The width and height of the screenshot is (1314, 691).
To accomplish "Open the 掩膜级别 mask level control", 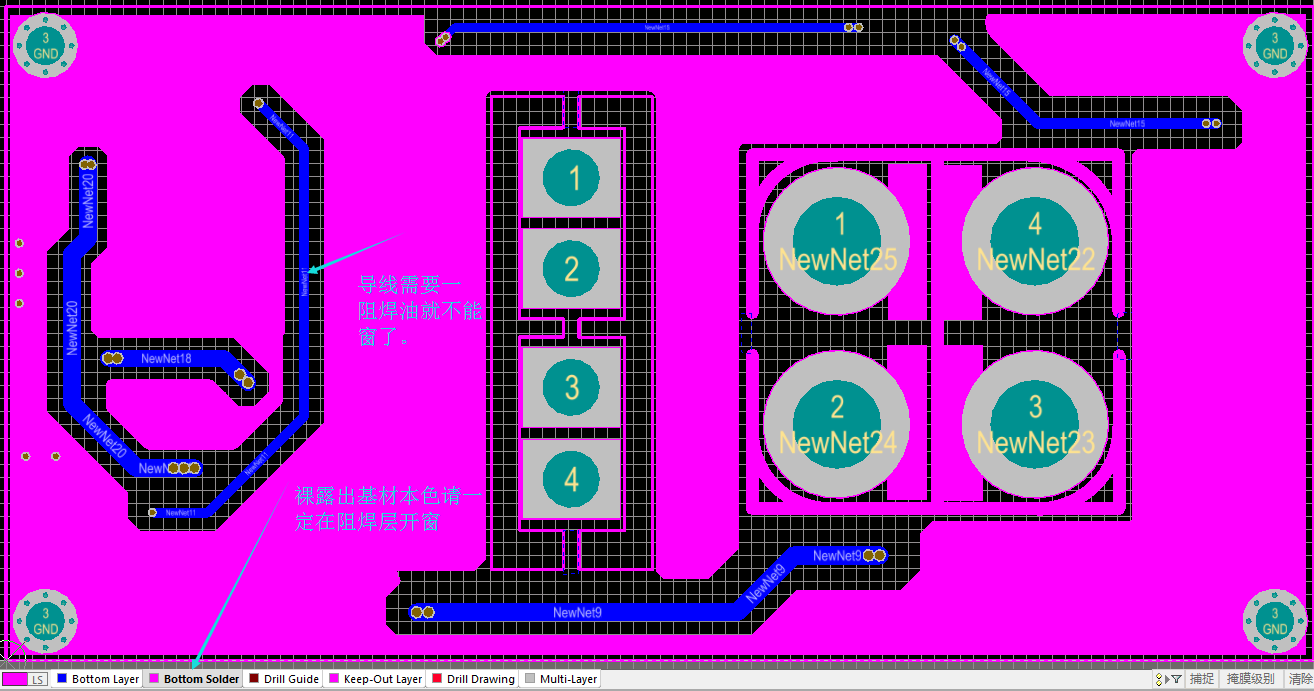I will click(1250, 679).
